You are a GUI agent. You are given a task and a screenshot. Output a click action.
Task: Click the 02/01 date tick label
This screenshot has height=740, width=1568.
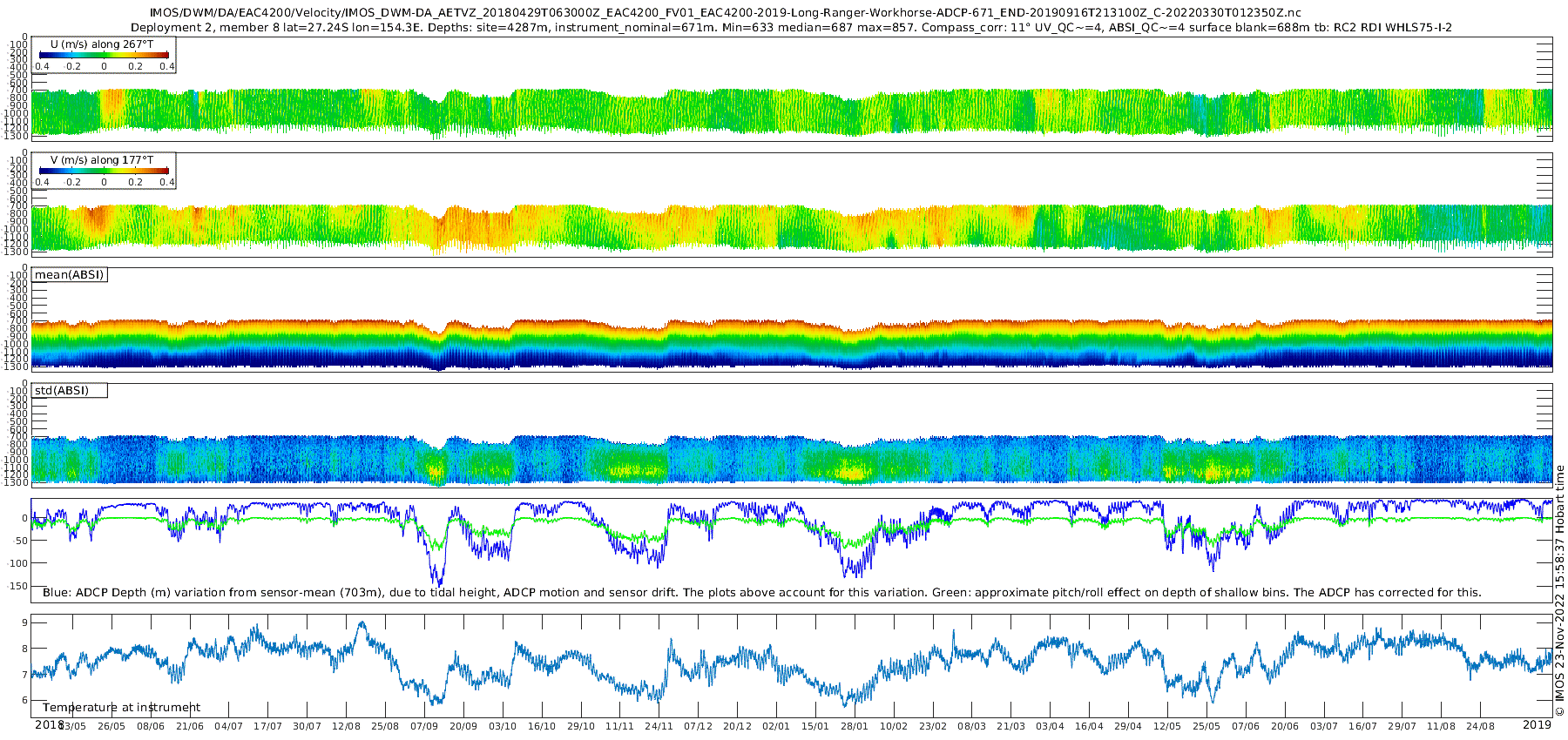(776, 726)
